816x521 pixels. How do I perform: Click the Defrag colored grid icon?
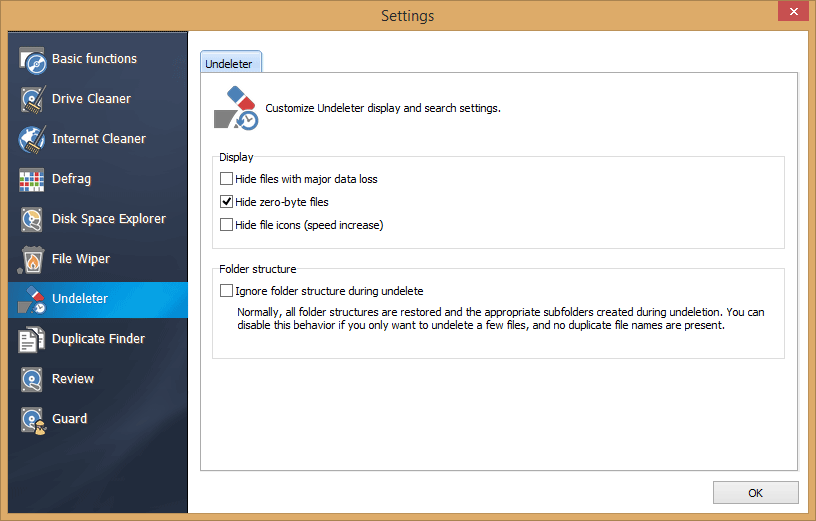[33, 180]
